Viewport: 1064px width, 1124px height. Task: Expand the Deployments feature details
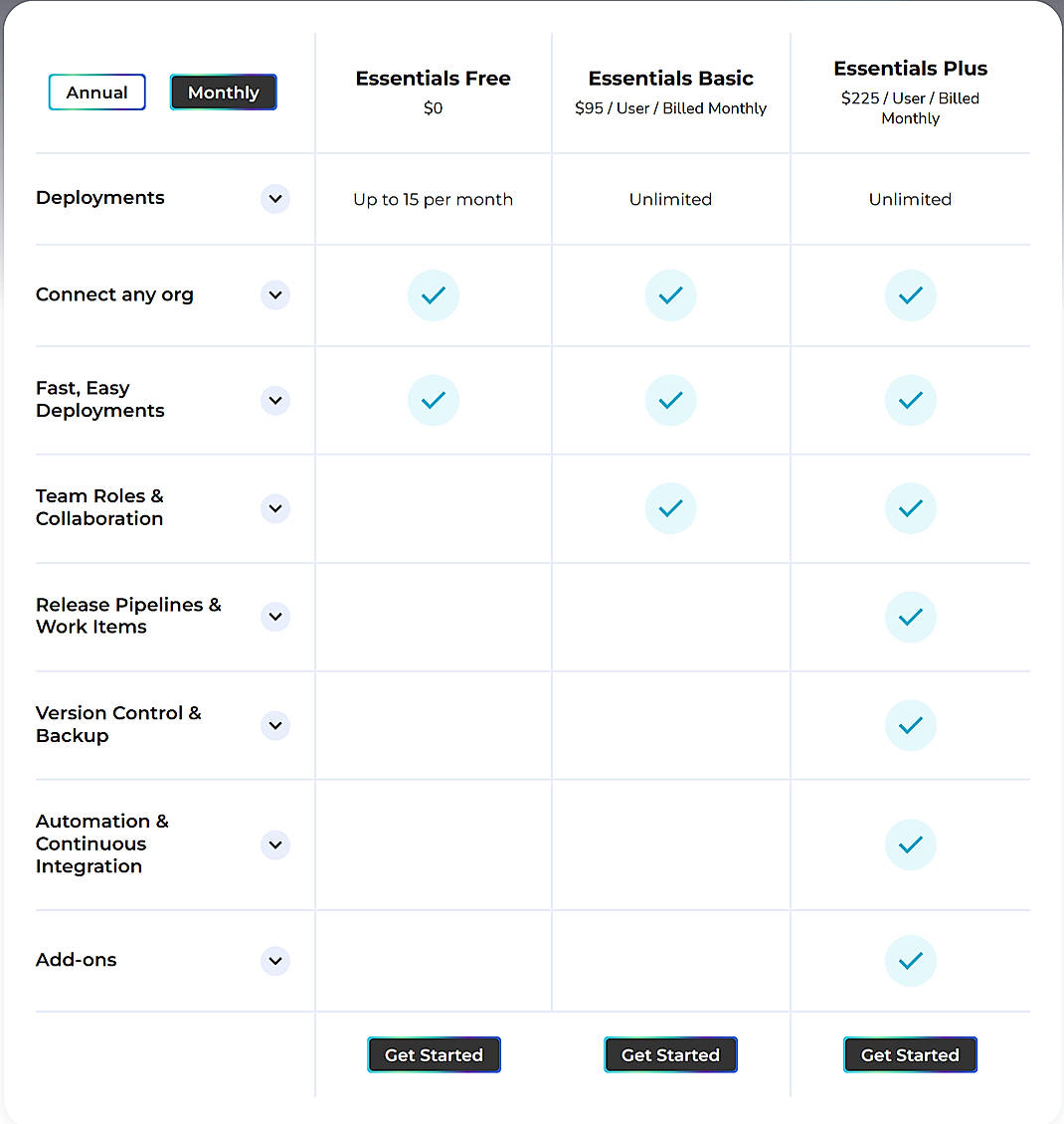[274, 199]
